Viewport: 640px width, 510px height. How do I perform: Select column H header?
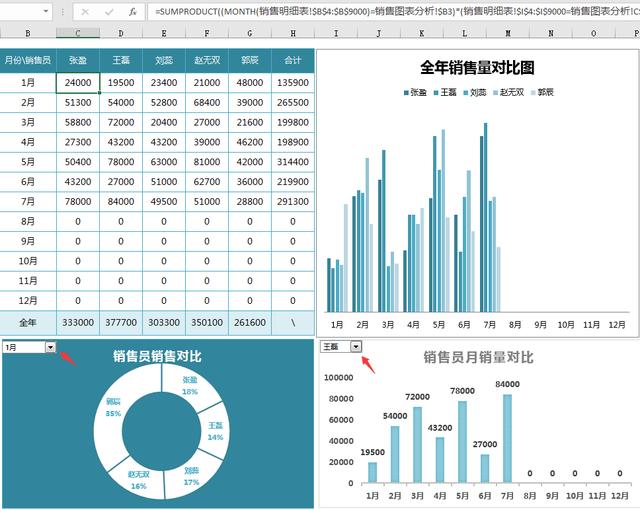293,33
